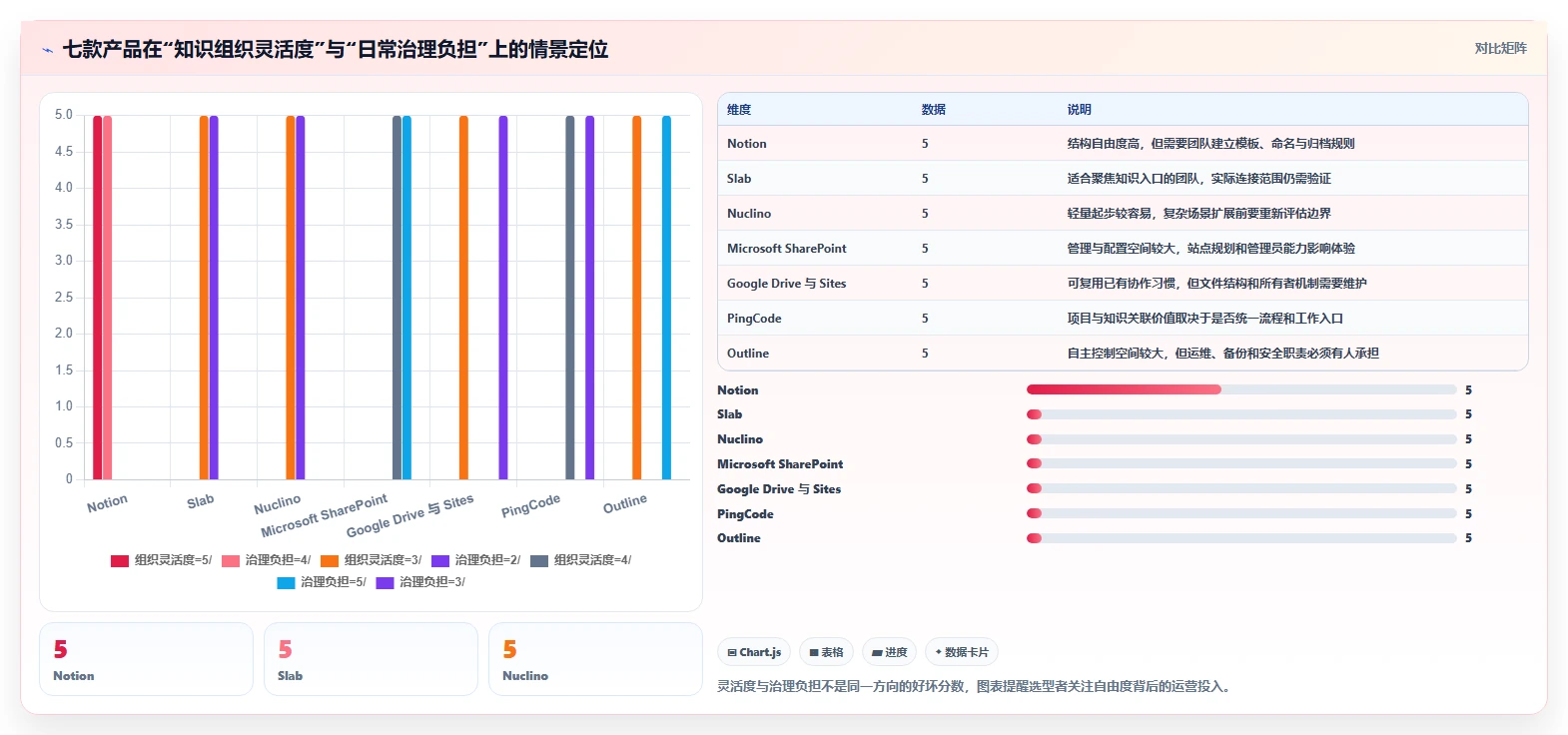Click footer note 灵活度与治理负担不是同一方向
The height and width of the screenshot is (735, 1568).
974,686
